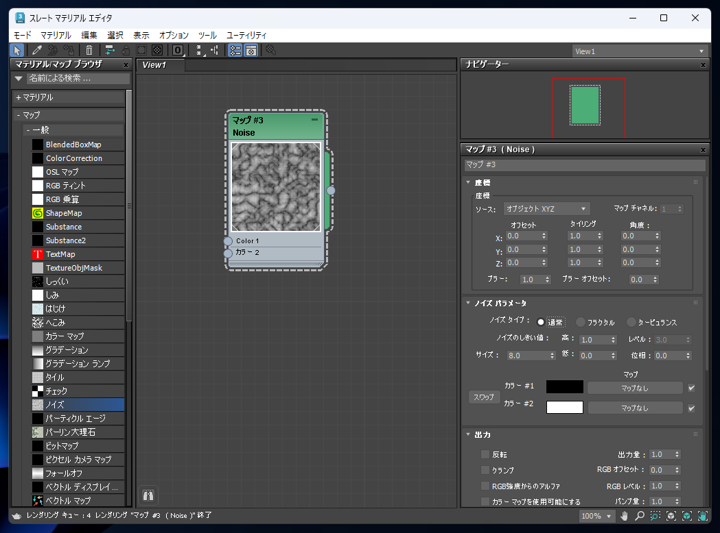Collapse the ノイズ パラメータ rollout
This screenshot has width=720, height=533.
coord(468,303)
